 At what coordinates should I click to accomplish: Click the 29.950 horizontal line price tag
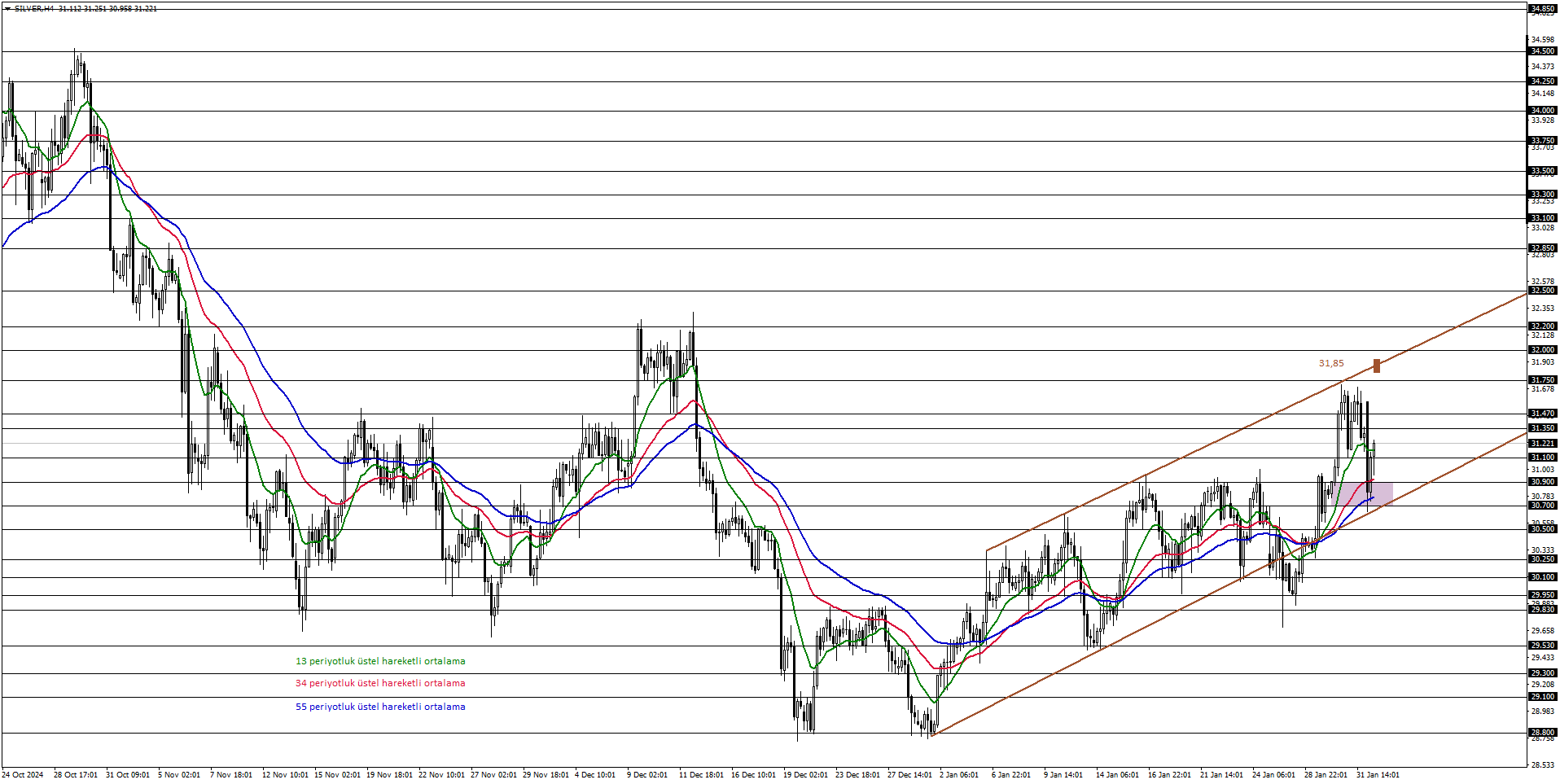coord(1543,595)
